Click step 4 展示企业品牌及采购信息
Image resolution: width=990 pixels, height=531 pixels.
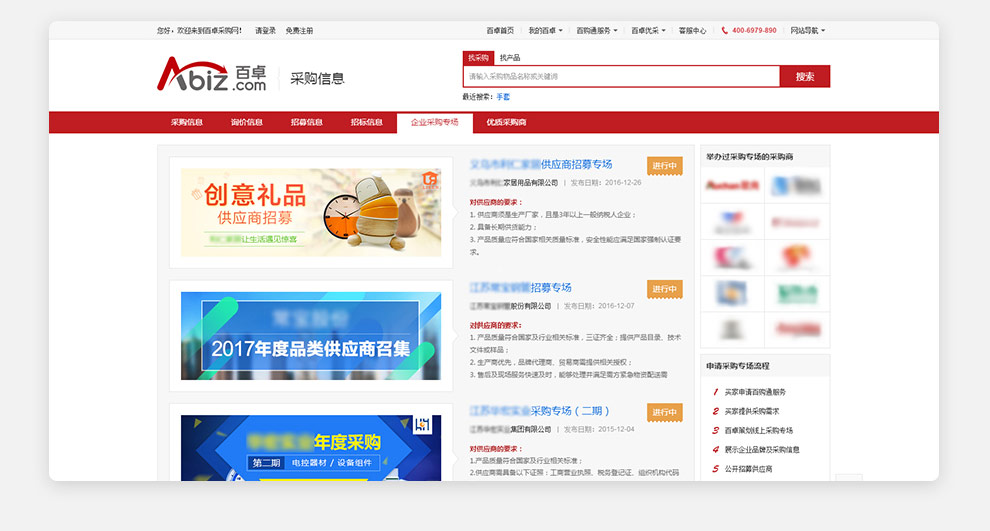tap(761, 450)
